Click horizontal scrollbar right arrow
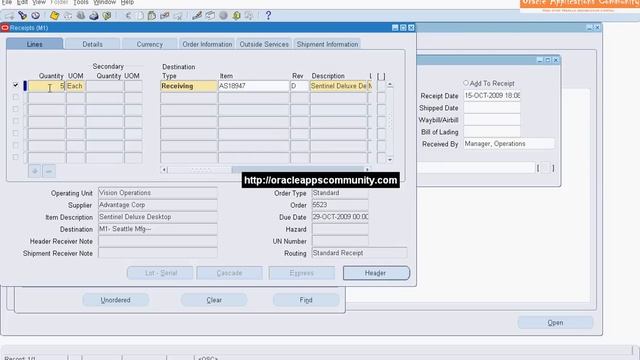Image resolution: width=640 pixels, height=360 pixels. (367, 169)
